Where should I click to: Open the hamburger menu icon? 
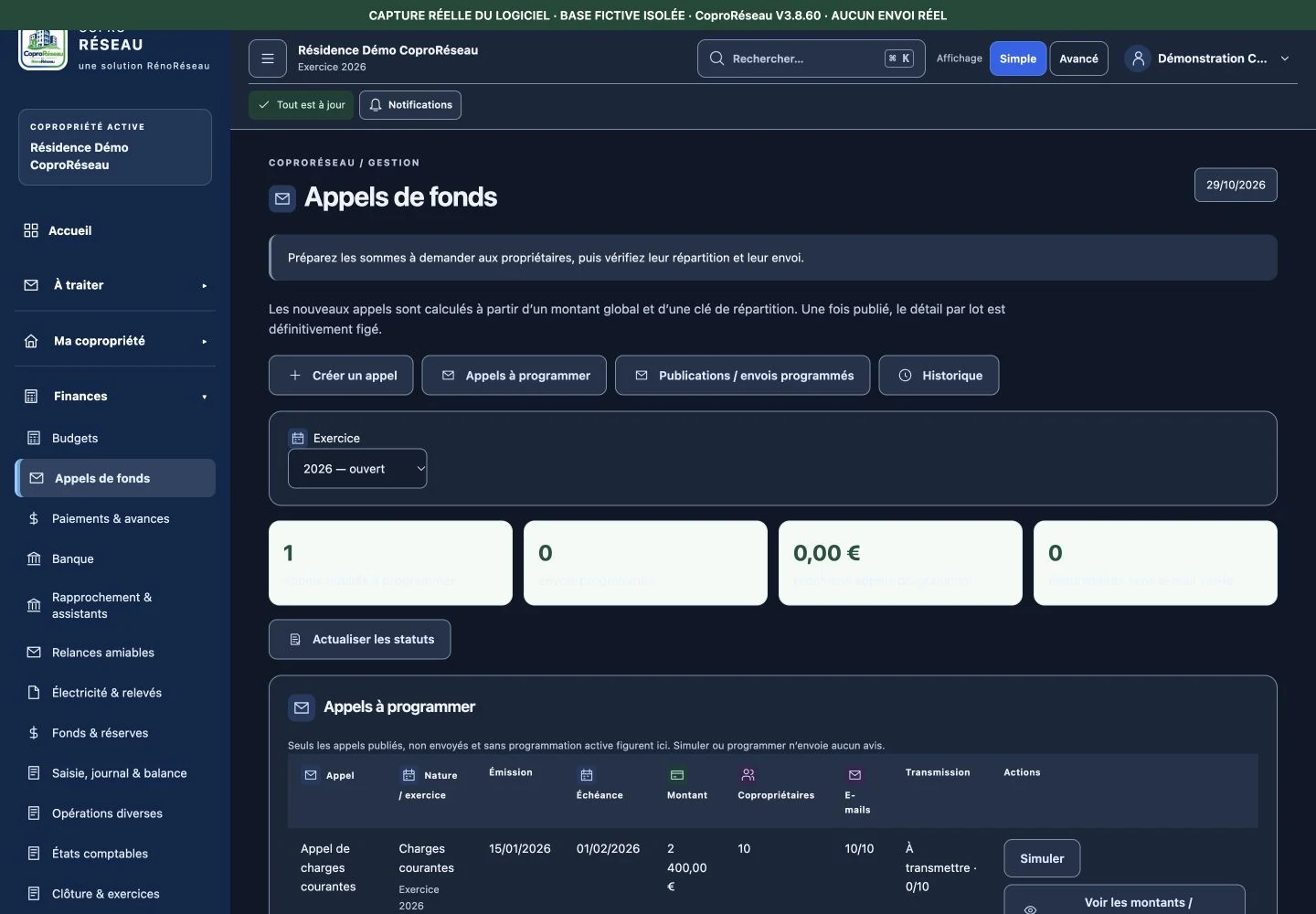[x=268, y=58]
